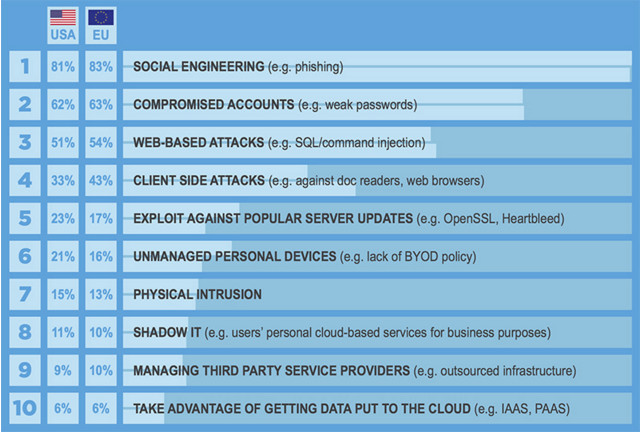Select the EU 83% value for Social Engineering
This screenshot has width=640, height=432.
coord(101,66)
